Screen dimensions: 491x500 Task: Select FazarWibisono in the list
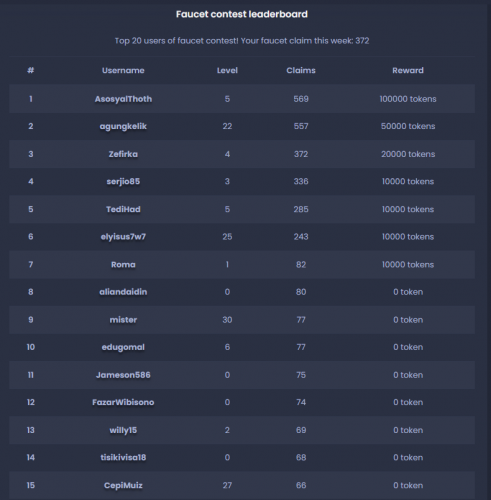coord(123,402)
